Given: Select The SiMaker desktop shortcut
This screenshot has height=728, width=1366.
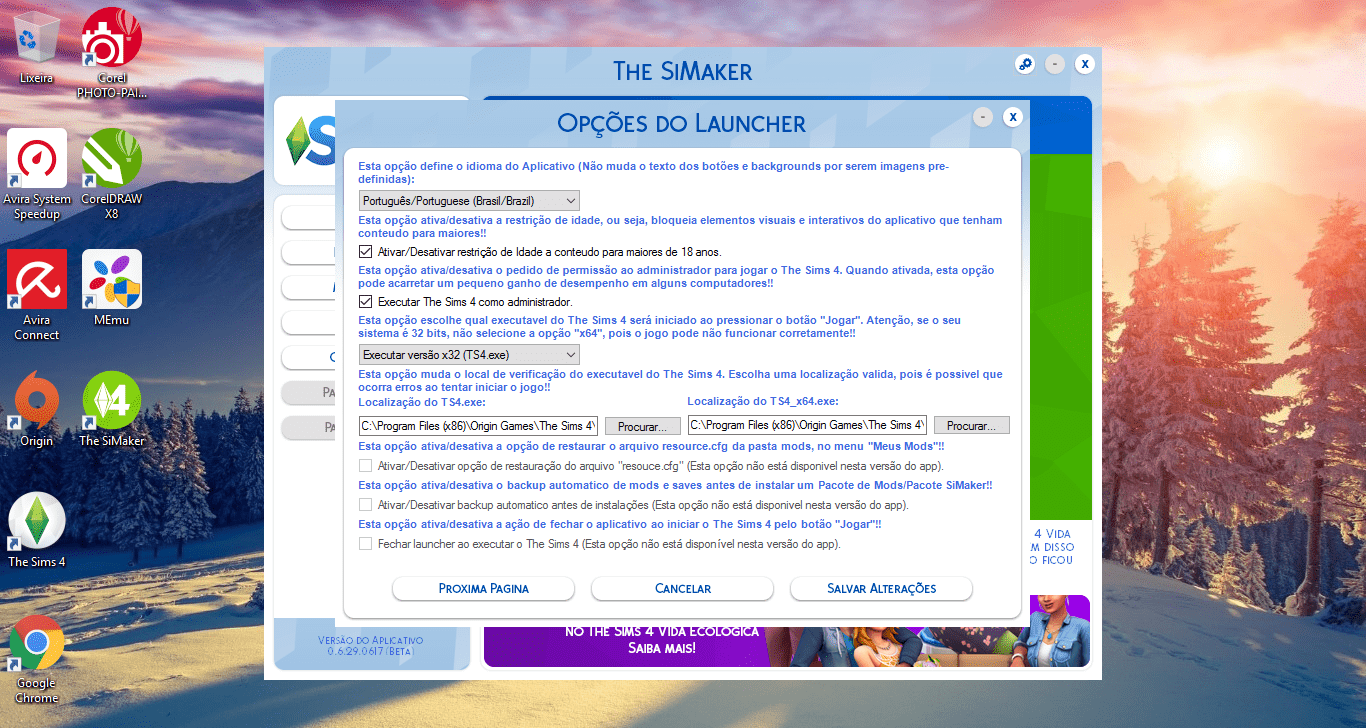Looking at the screenshot, I should 111,410.
